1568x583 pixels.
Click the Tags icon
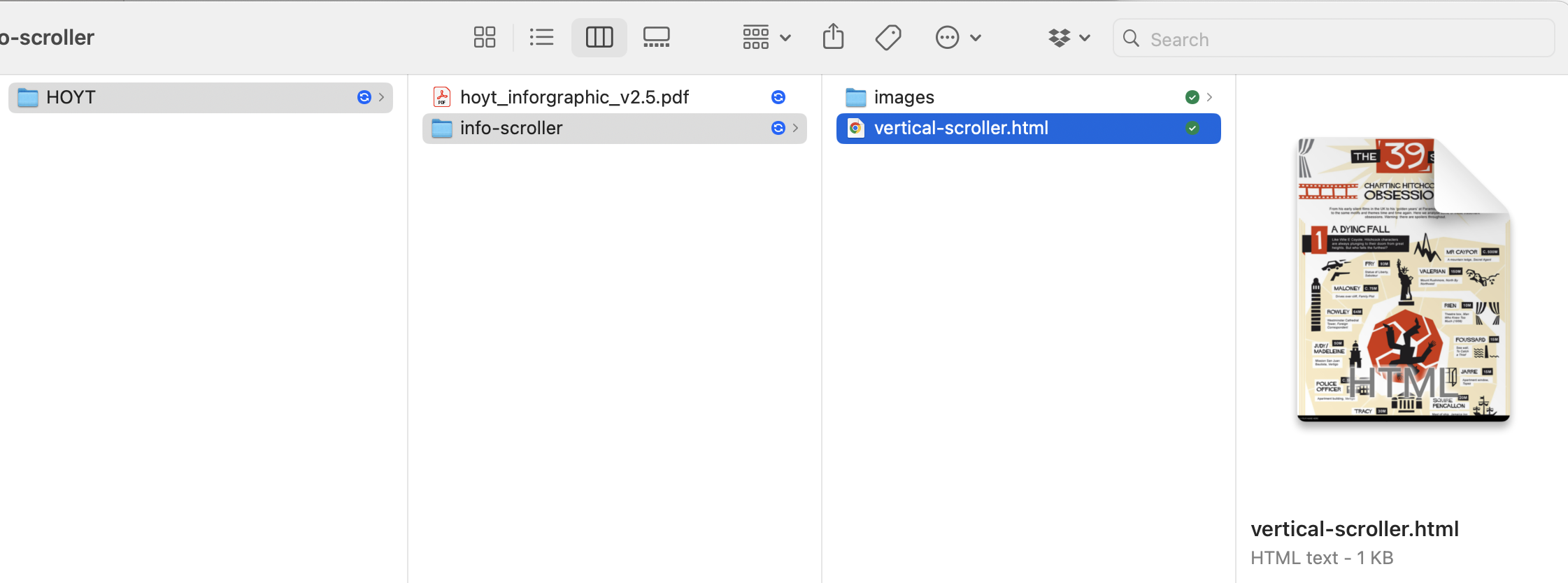[888, 37]
